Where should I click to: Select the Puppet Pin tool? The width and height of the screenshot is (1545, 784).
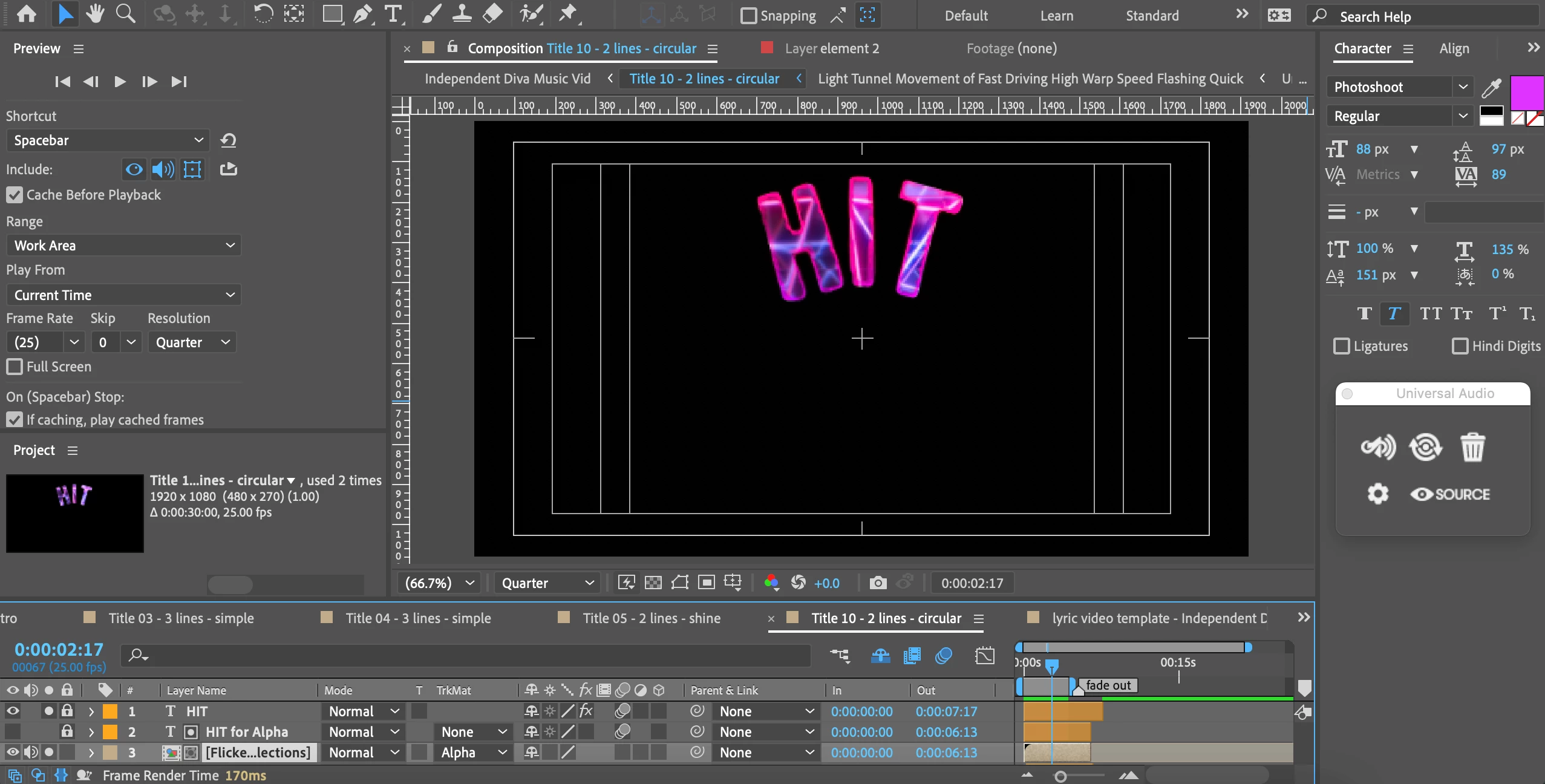pos(567,13)
